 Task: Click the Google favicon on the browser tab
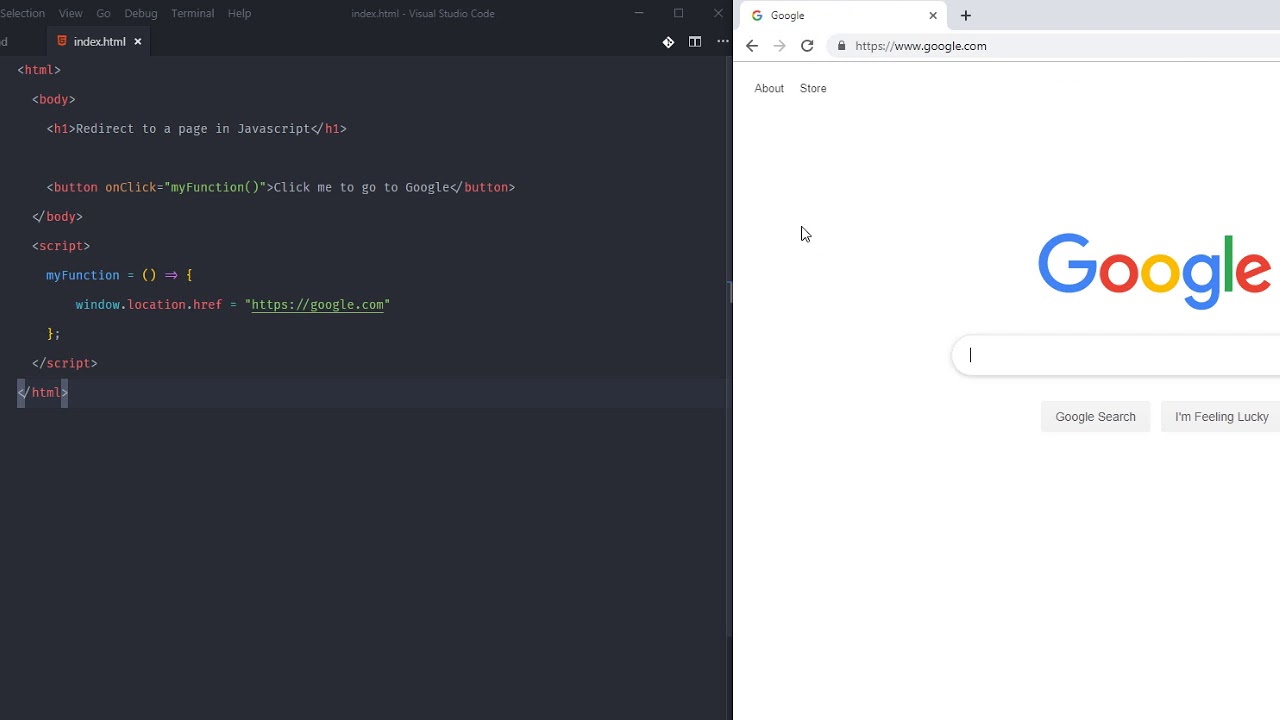(x=757, y=16)
